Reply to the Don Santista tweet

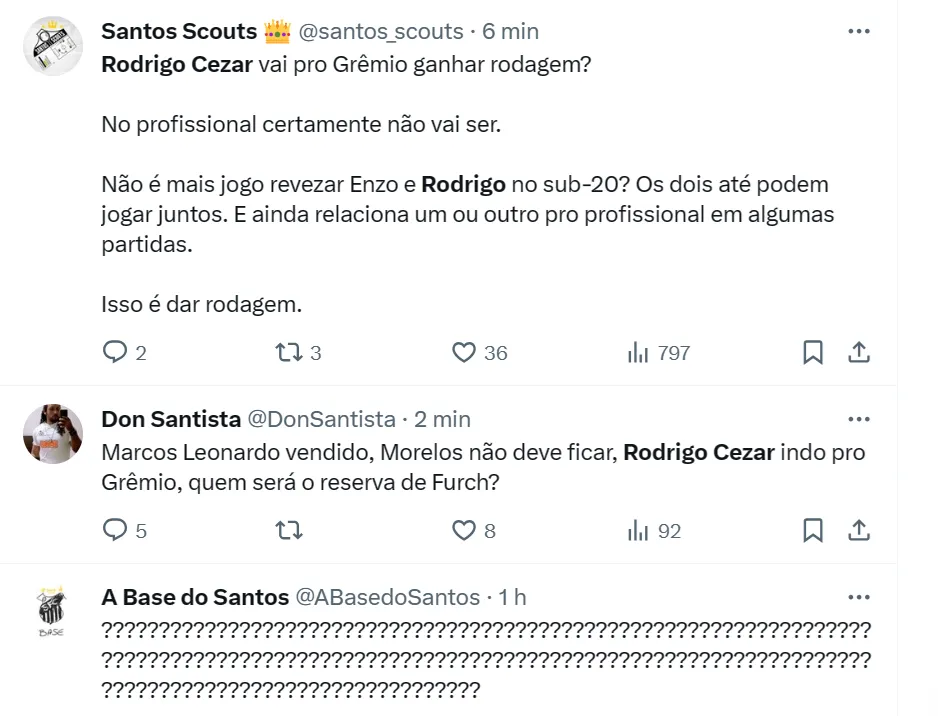(116, 530)
